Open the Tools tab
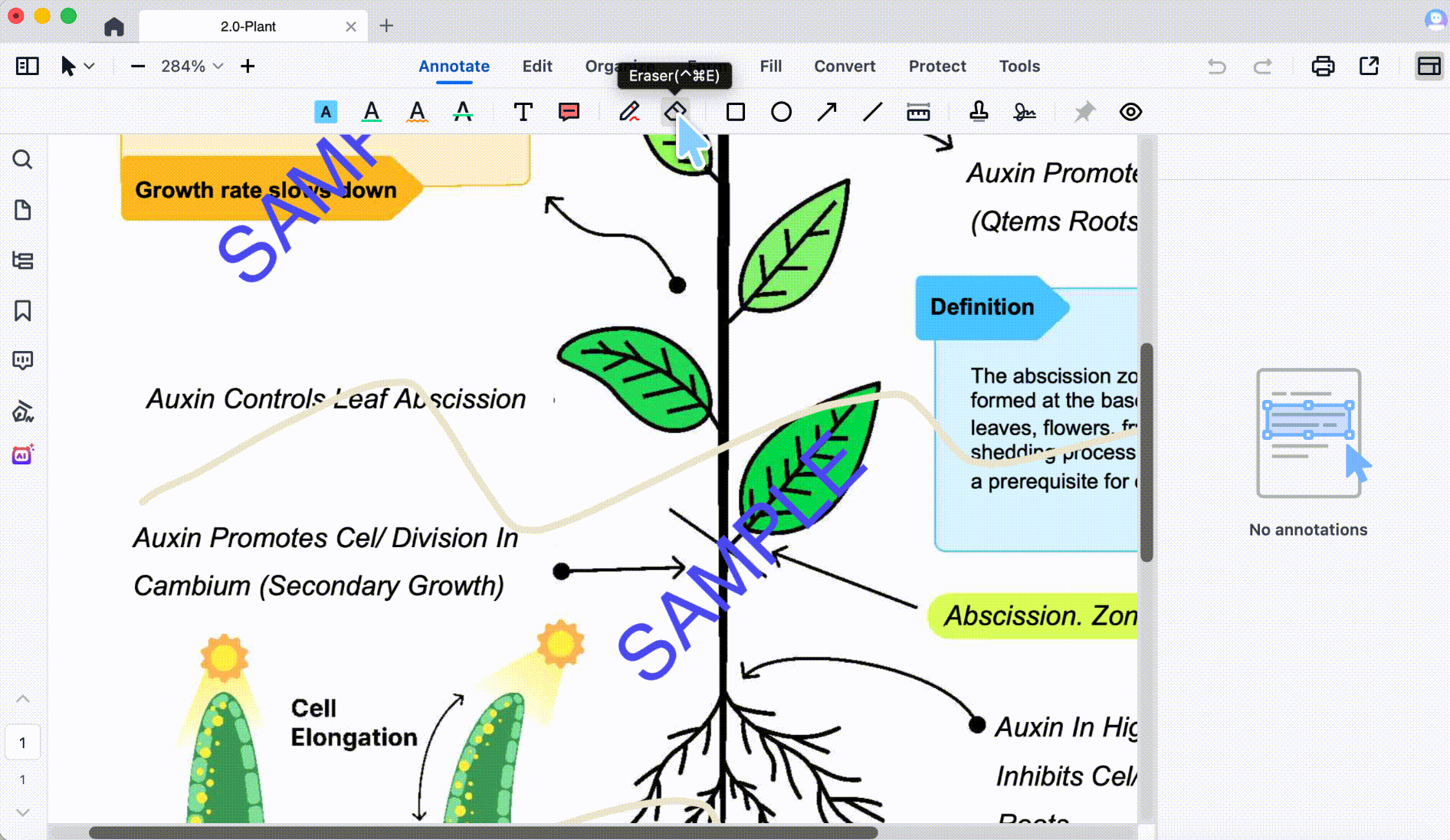This screenshot has height=840, width=1450. (x=1019, y=66)
